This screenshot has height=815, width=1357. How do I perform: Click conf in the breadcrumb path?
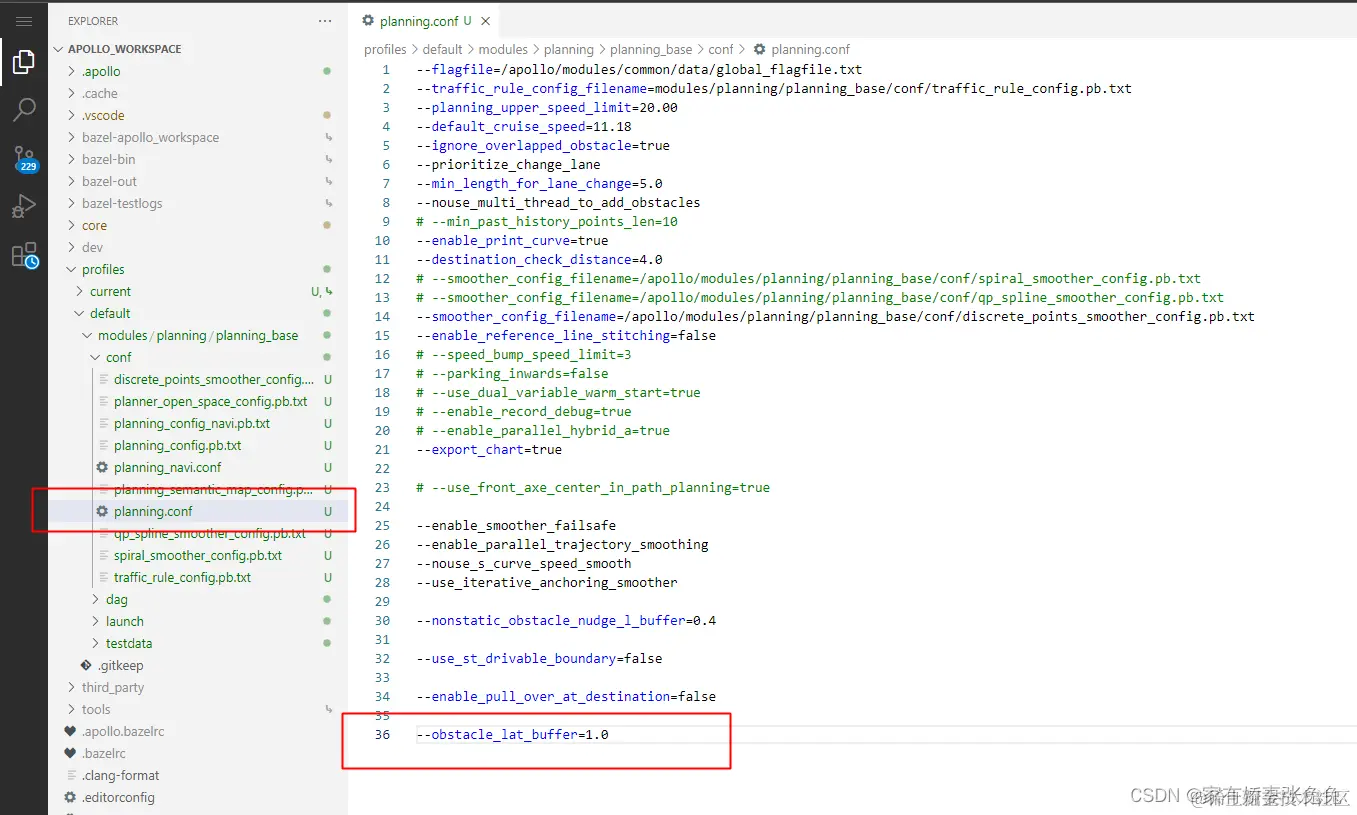tap(721, 49)
